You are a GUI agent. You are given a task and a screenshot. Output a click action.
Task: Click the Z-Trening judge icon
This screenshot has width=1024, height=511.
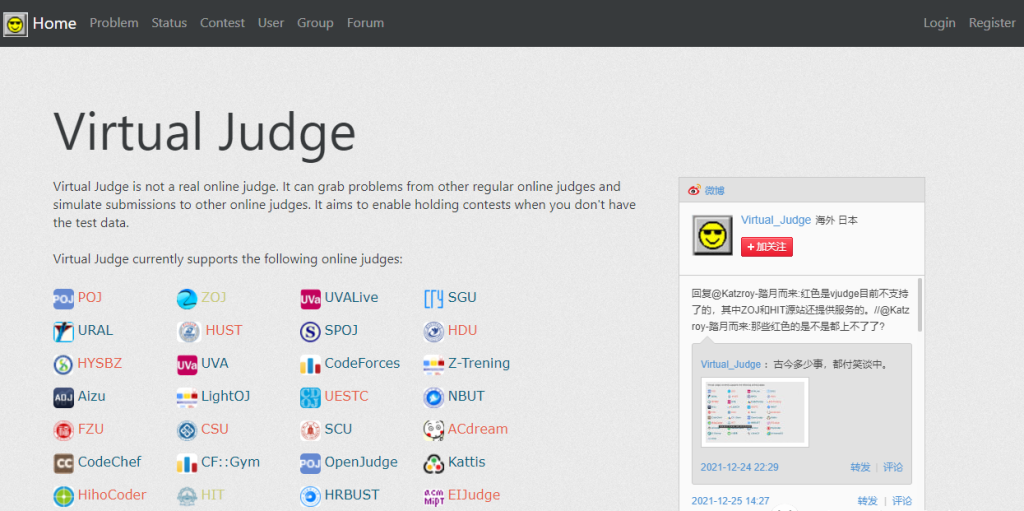pos(434,364)
